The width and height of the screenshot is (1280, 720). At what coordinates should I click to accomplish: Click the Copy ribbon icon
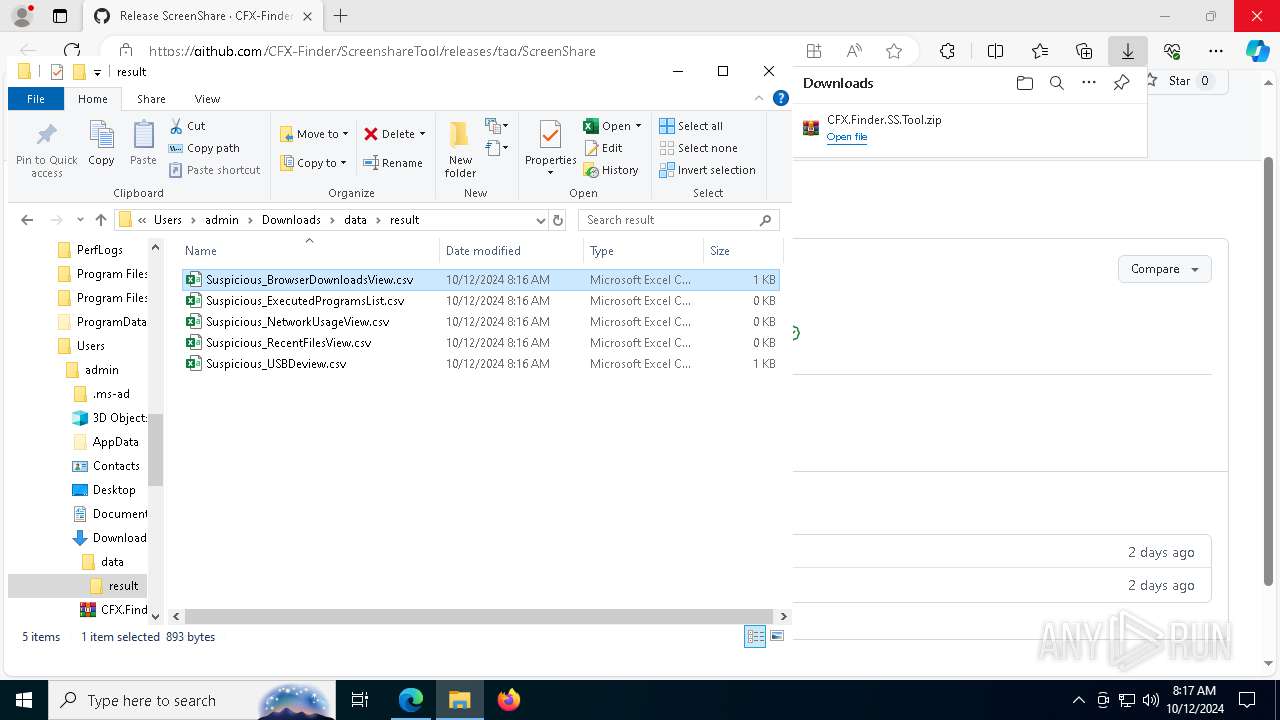click(101, 143)
